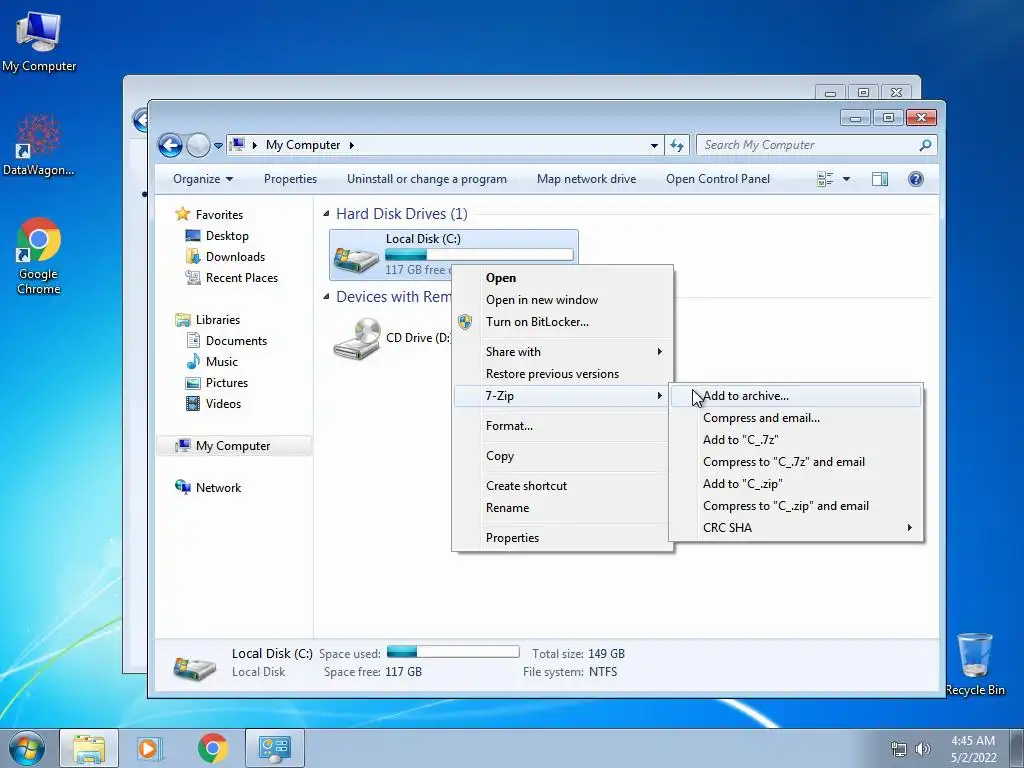The width and height of the screenshot is (1024, 768).
Task: Toggle the preview pane icon
Action: point(880,179)
